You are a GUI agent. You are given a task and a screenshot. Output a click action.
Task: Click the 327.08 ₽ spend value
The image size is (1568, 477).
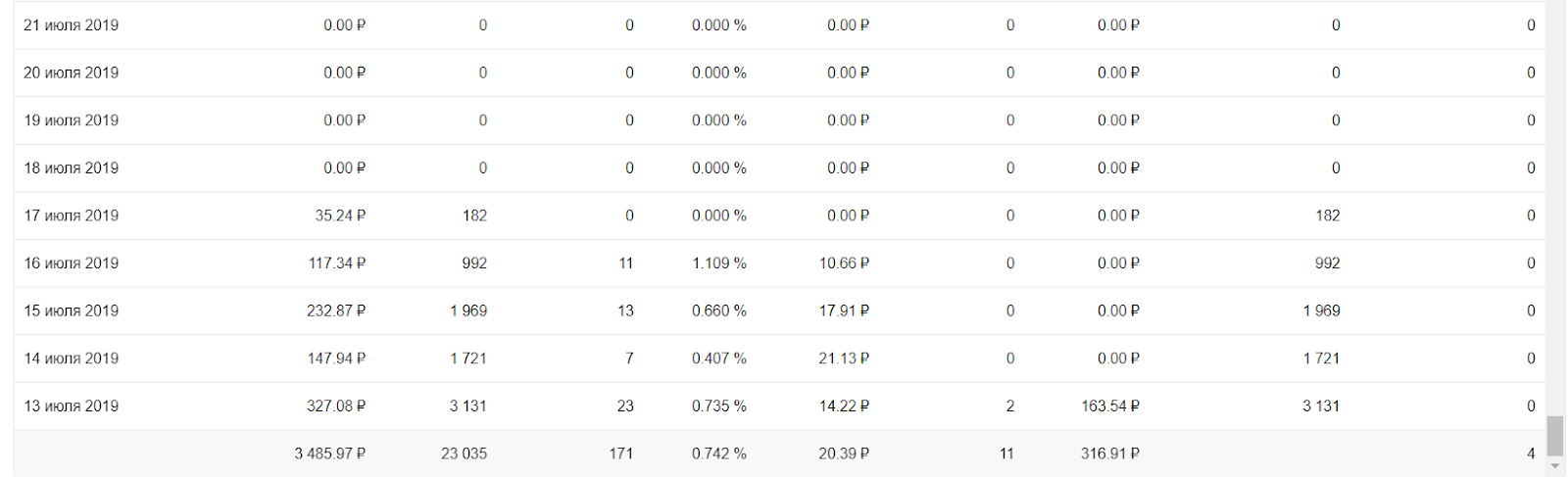pyautogui.click(x=336, y=406)
